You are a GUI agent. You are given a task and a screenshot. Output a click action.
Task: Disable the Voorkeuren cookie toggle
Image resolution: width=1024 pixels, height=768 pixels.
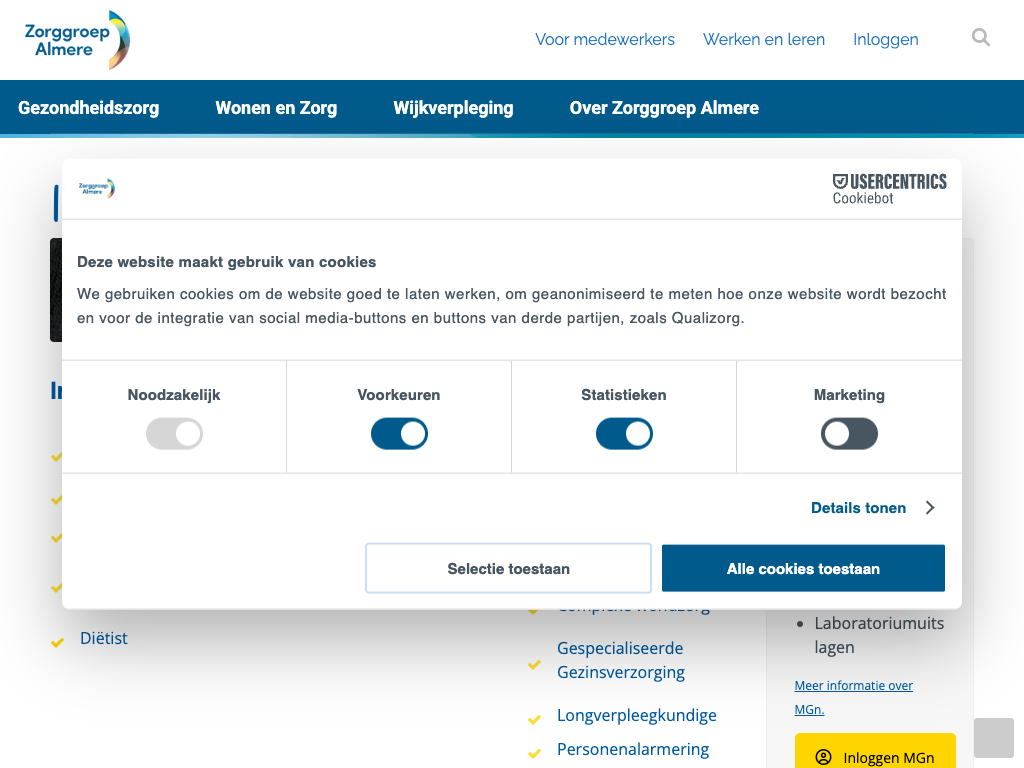pos(399,434)
